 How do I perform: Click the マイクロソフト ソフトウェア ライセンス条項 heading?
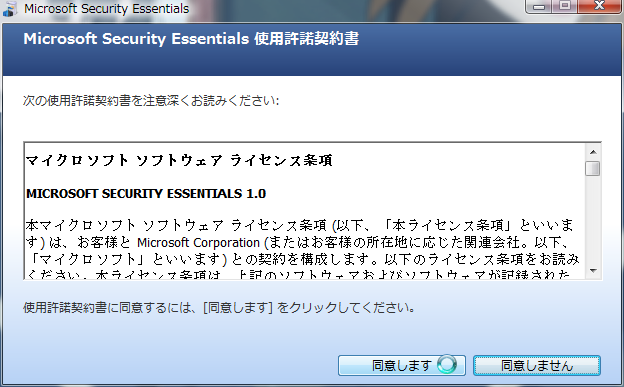coord(179,160)
